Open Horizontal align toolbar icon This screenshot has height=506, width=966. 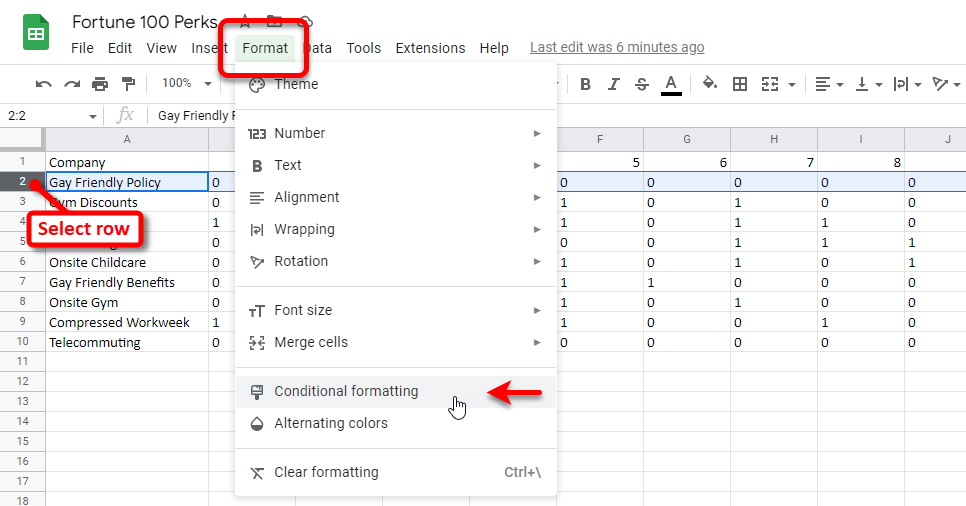coord(822,84)
